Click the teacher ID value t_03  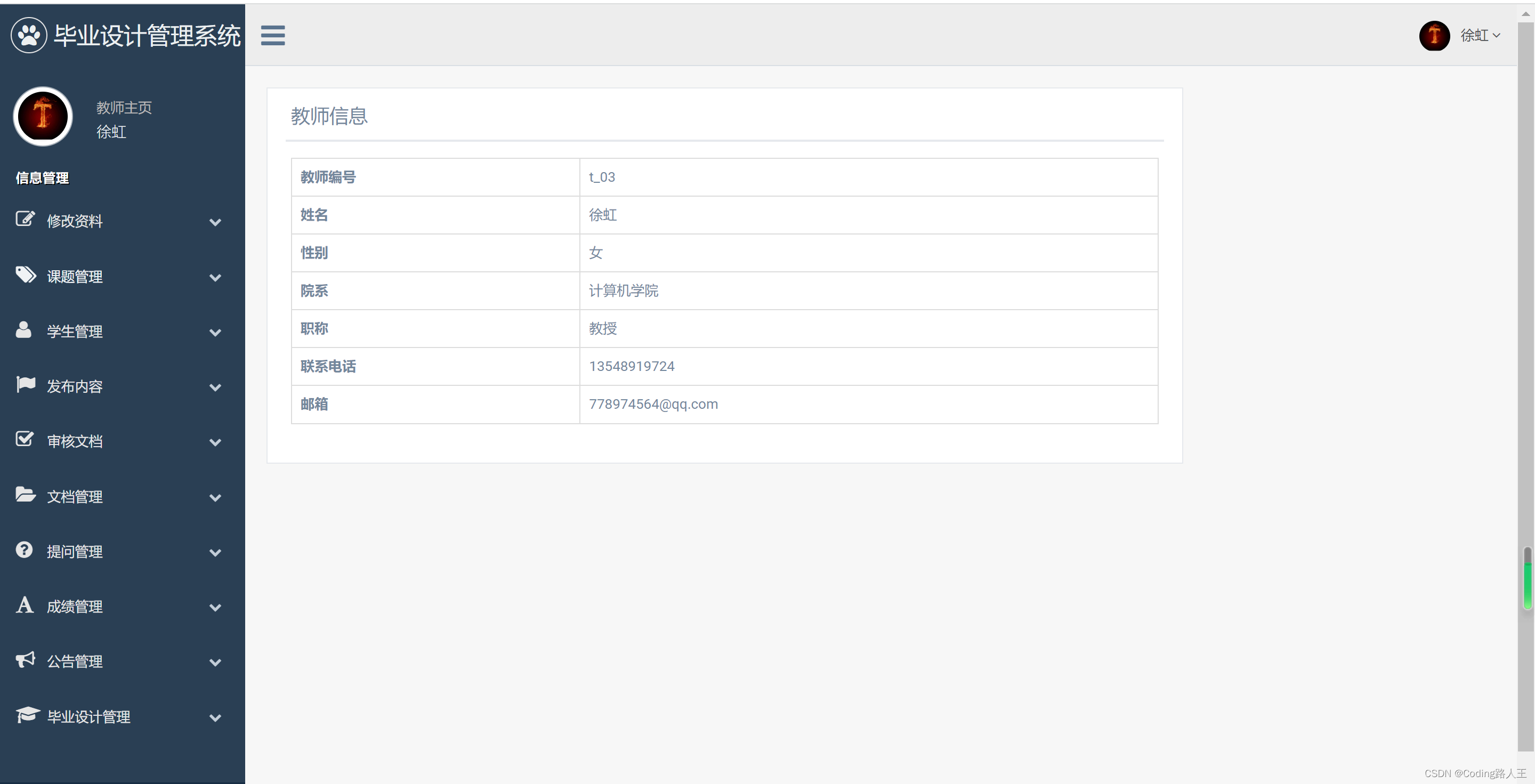point(602,177)
